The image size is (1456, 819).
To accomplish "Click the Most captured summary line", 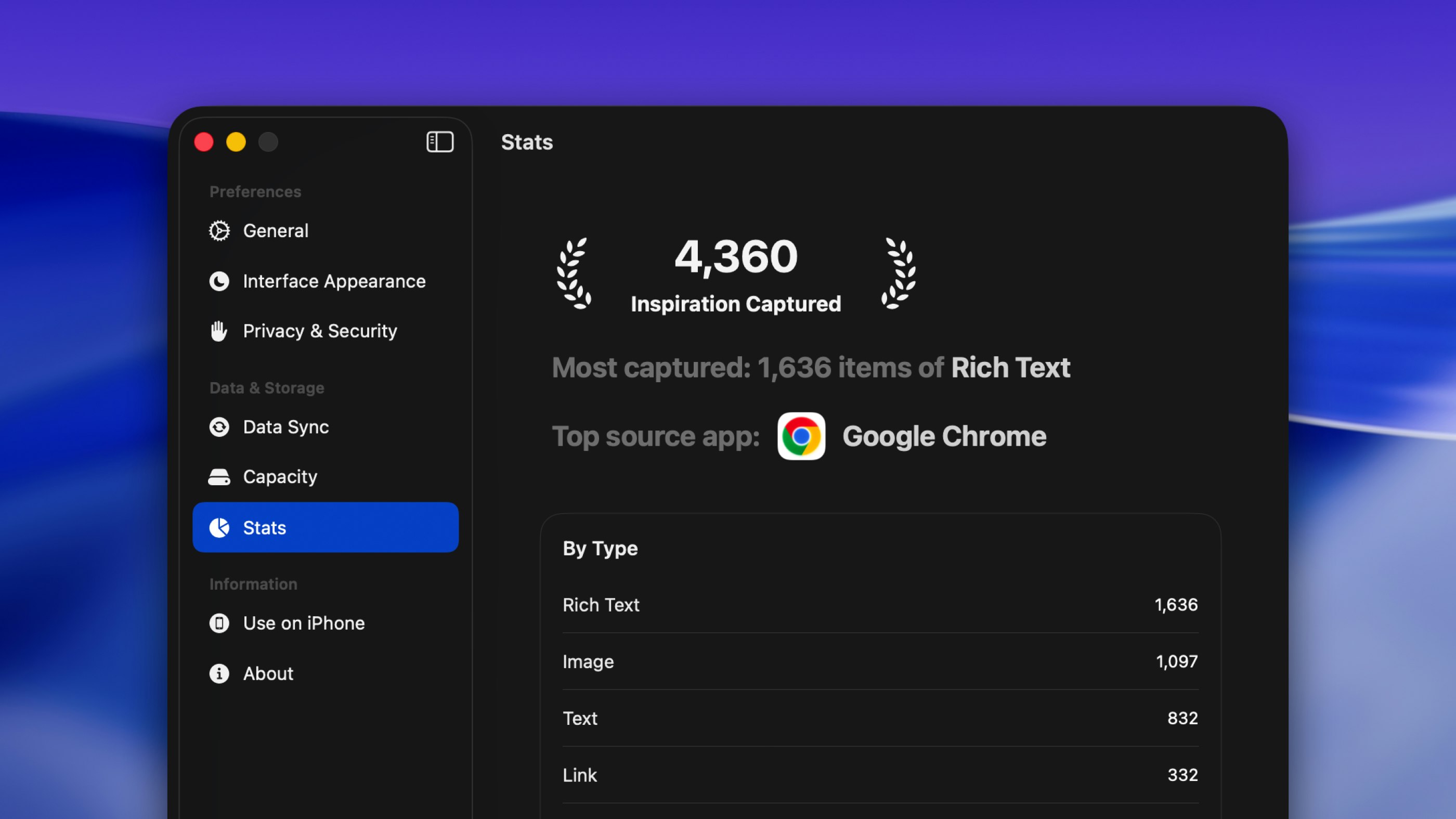I will 811,368.
